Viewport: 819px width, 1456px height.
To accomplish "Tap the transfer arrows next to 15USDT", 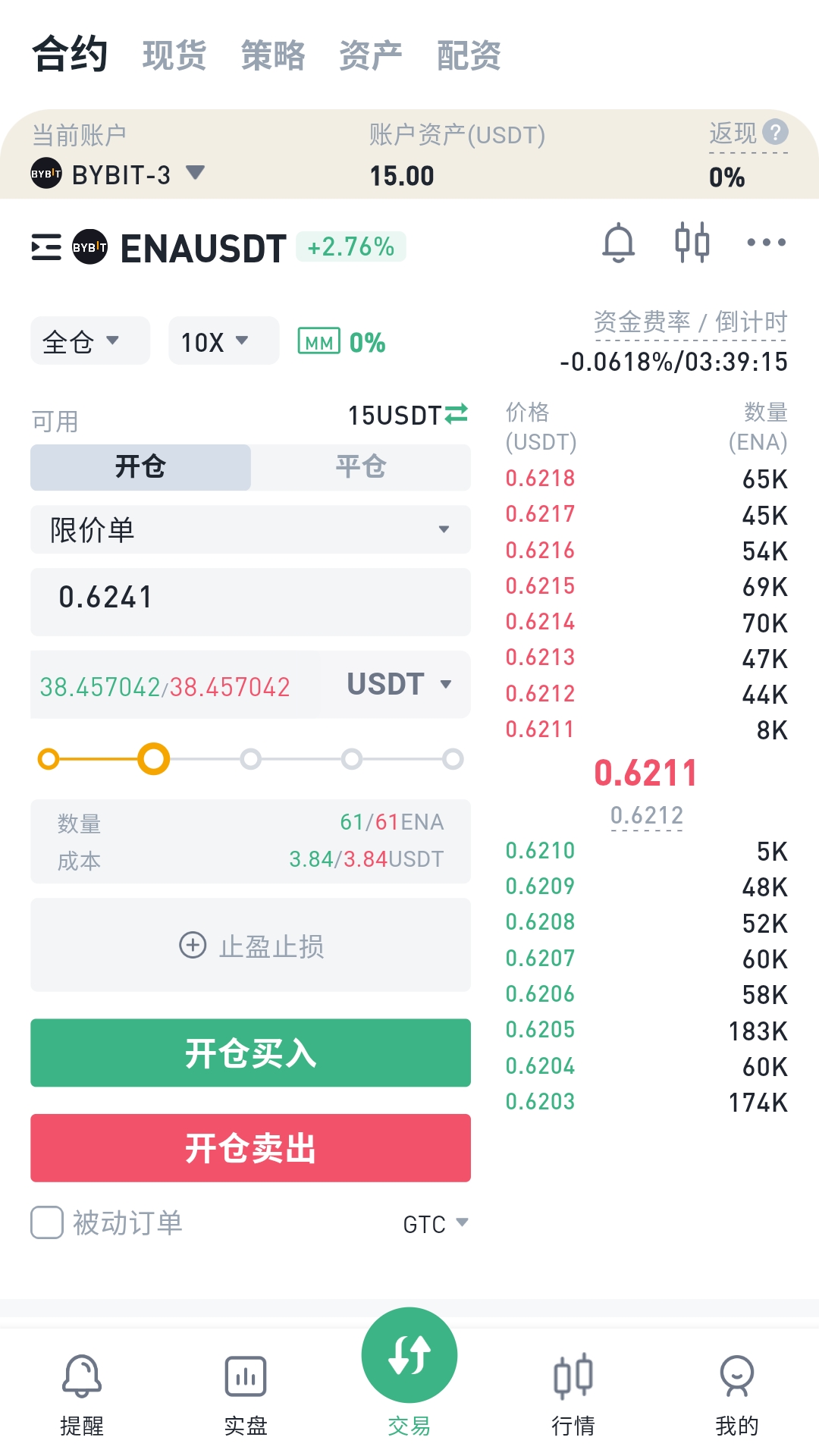I will point(457,414).
